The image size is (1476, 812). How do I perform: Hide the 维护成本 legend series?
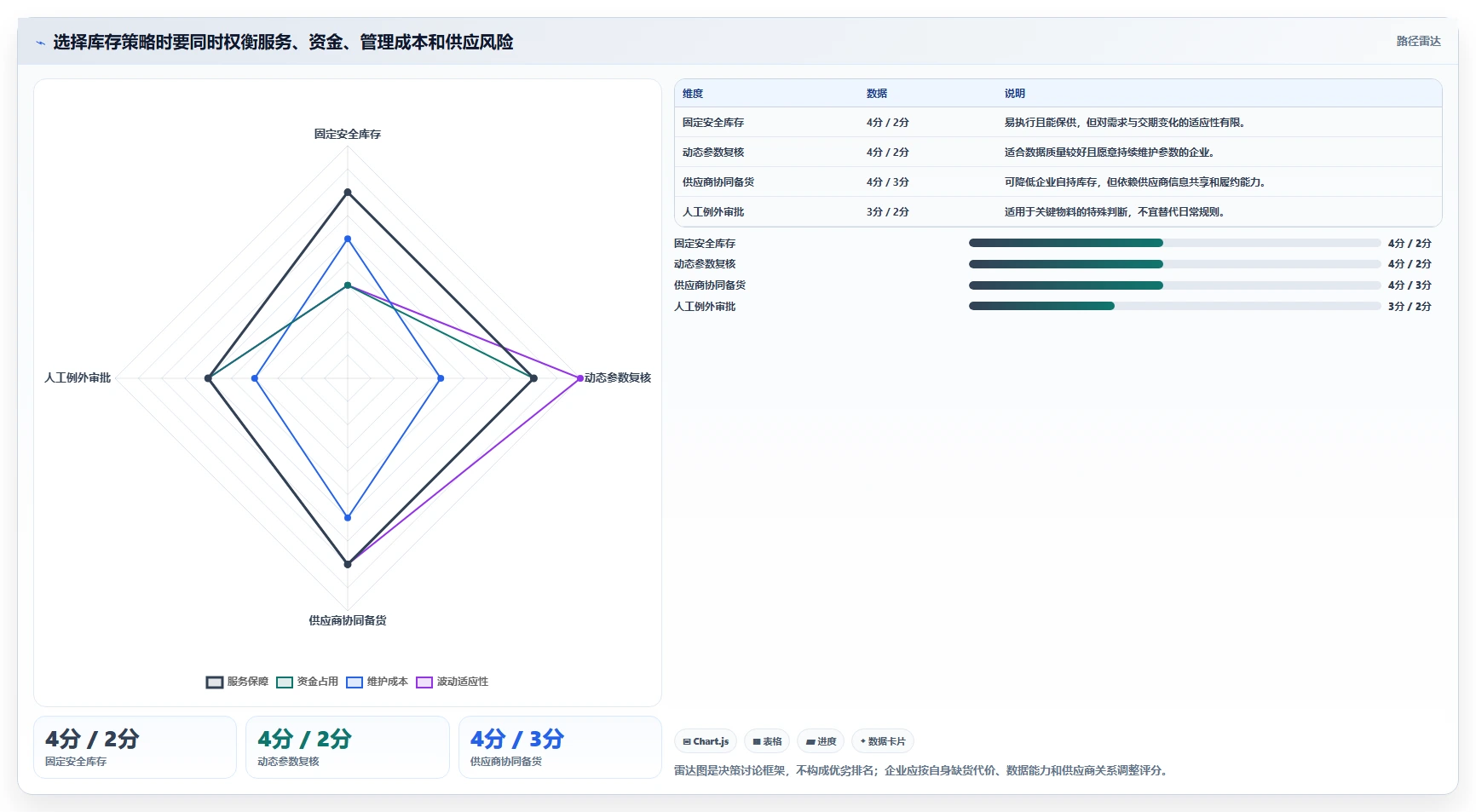pyautogui.click(x=377, y=682)
